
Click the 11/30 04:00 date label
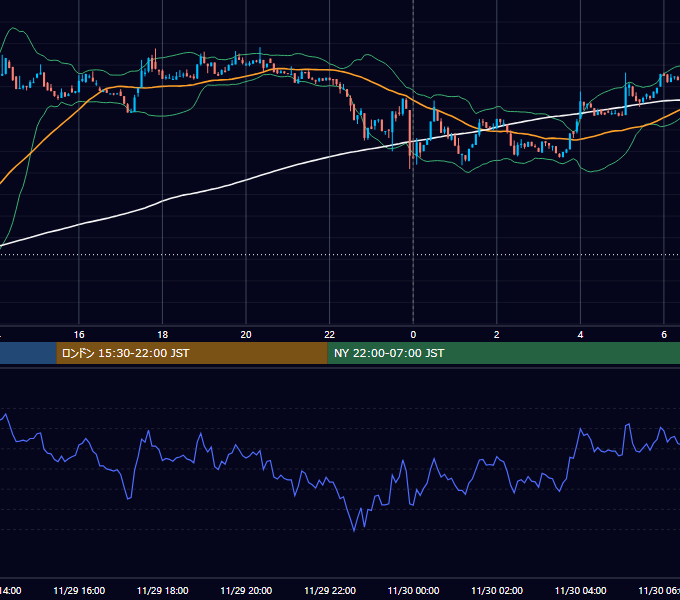tap(580, 590)
